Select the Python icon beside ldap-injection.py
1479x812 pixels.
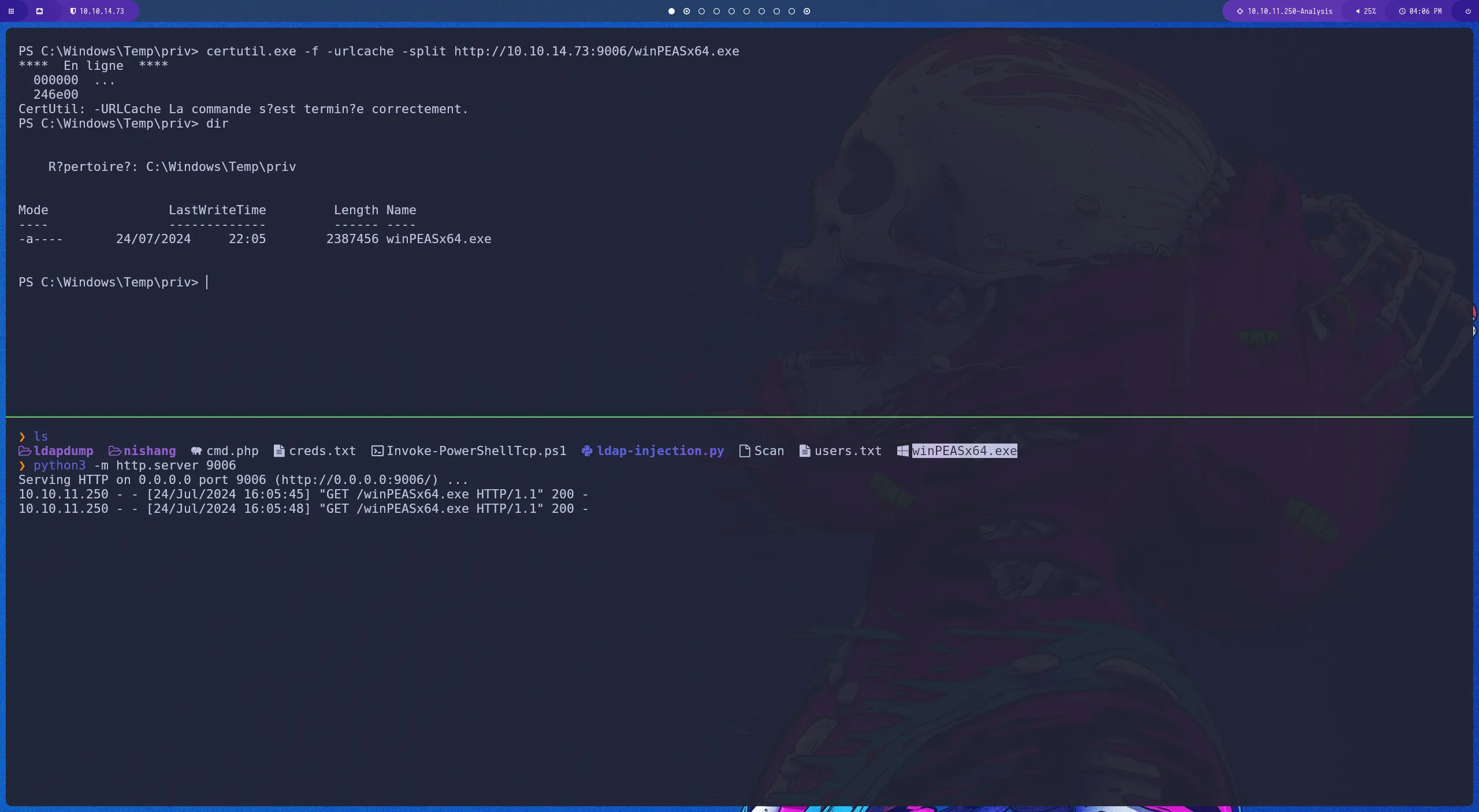[586, 451]
